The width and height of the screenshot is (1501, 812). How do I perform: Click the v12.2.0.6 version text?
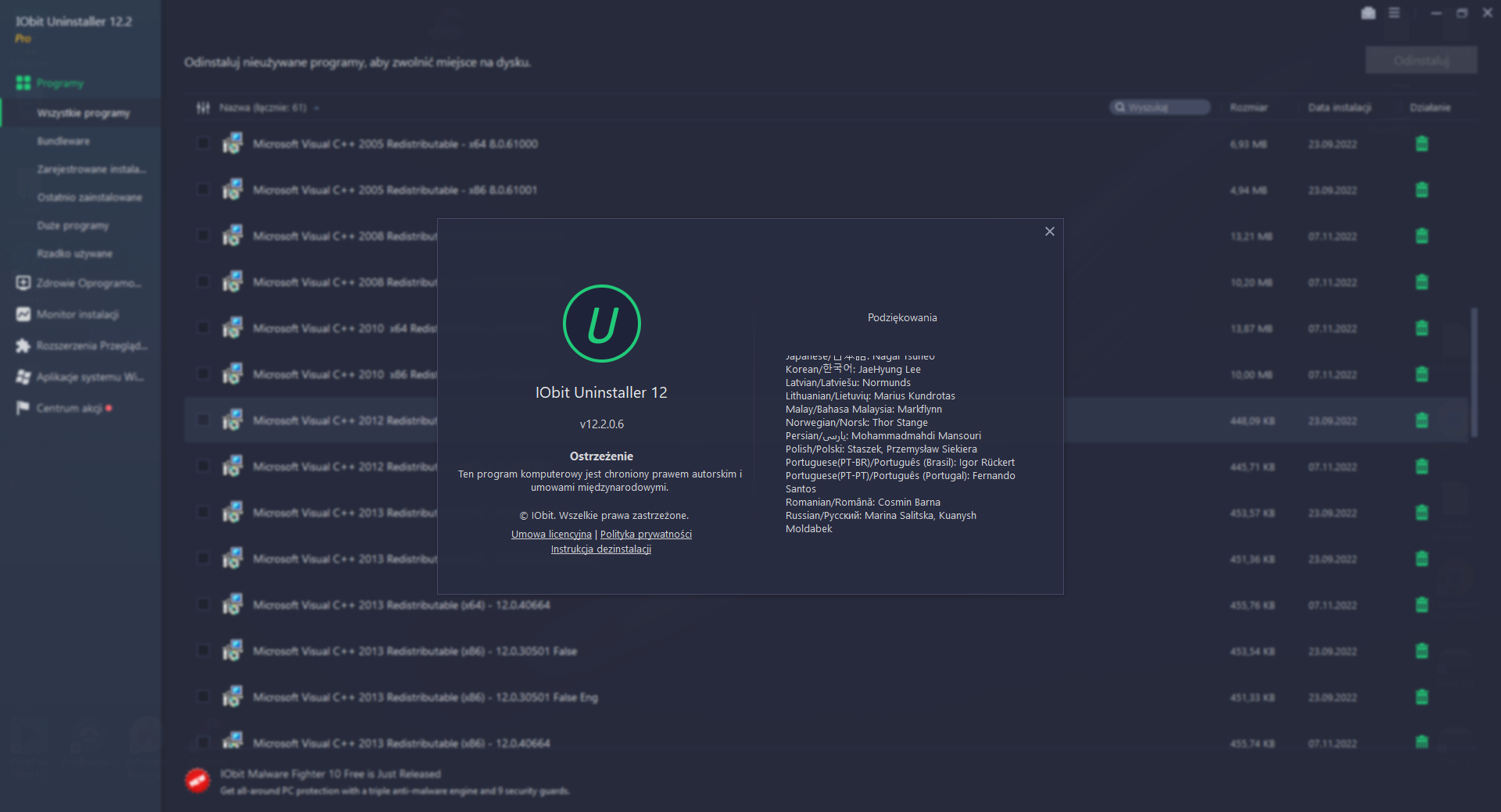(x=602, y=424)
